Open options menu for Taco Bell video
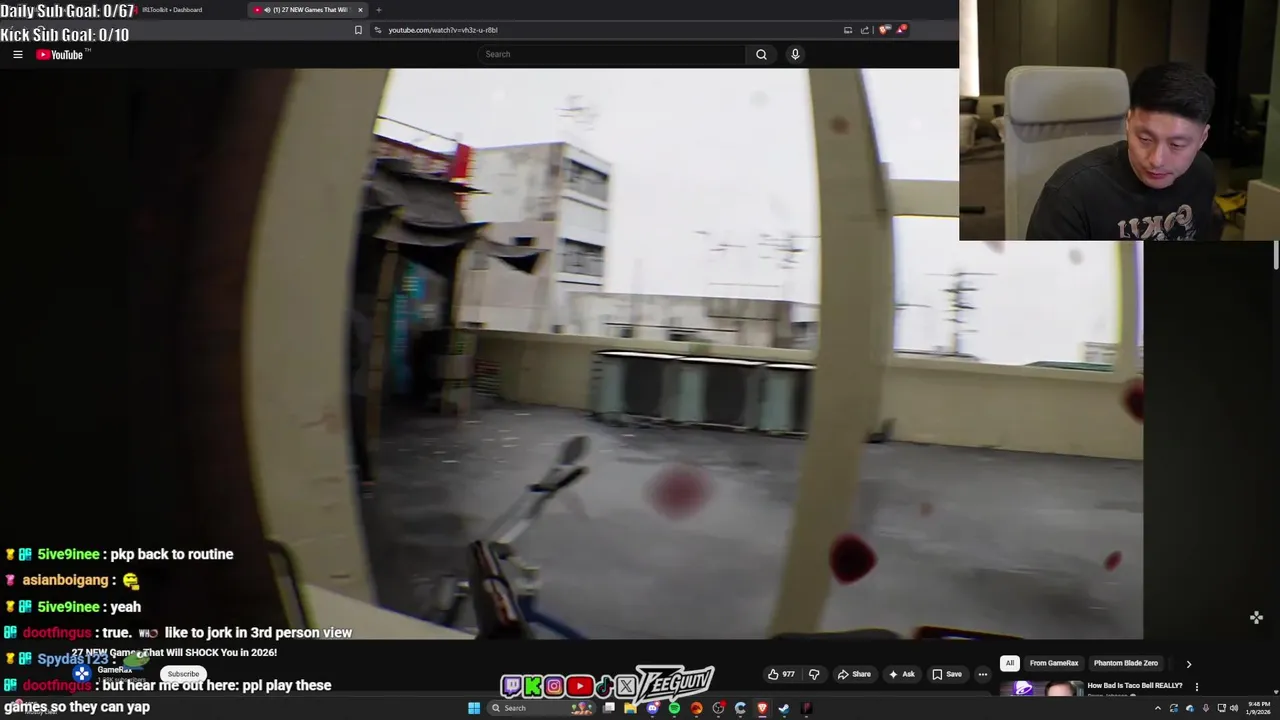 pyautogui.click(x=1197, y=687)
